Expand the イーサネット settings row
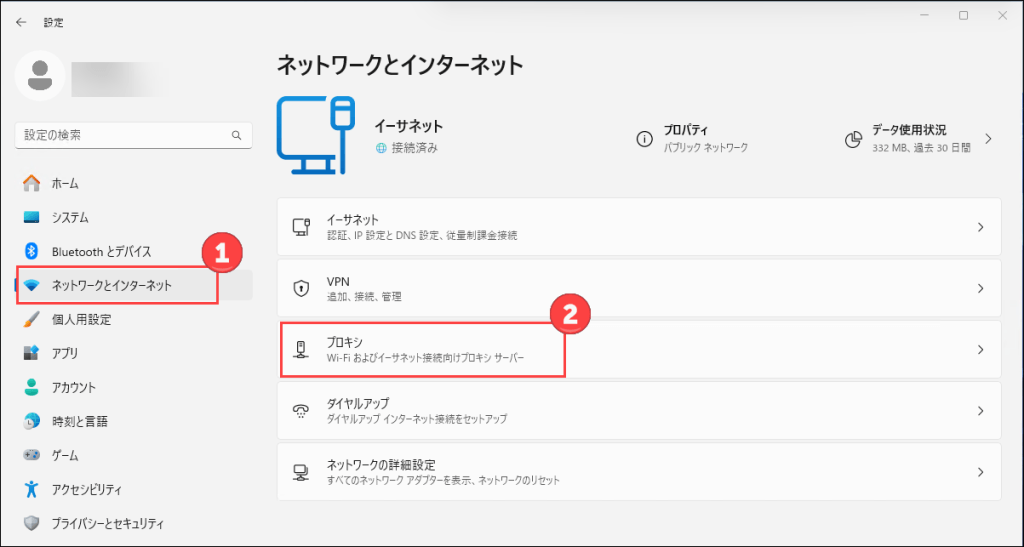The height and width of the screenshot is (547, 1024). (x=639, y=227)
